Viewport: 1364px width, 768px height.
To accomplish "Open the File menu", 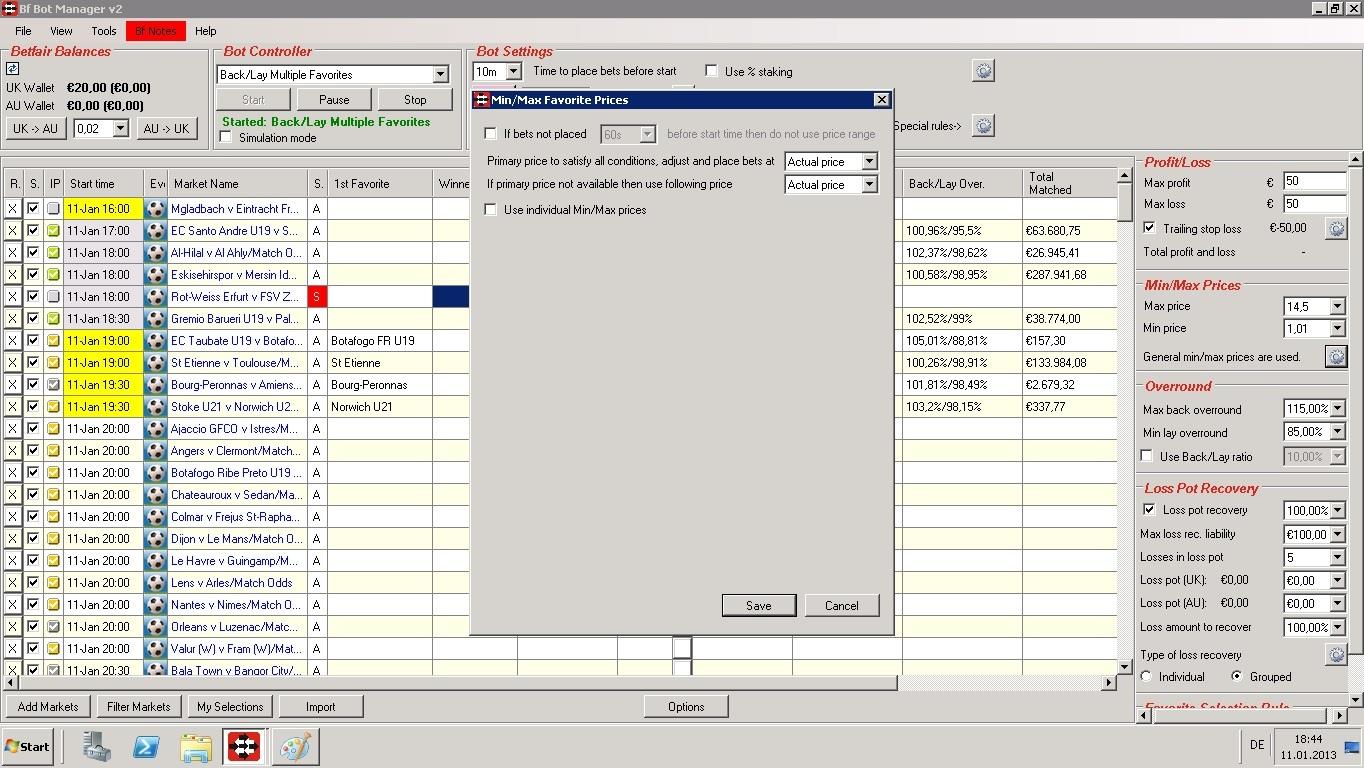I will tap(23, 31).
